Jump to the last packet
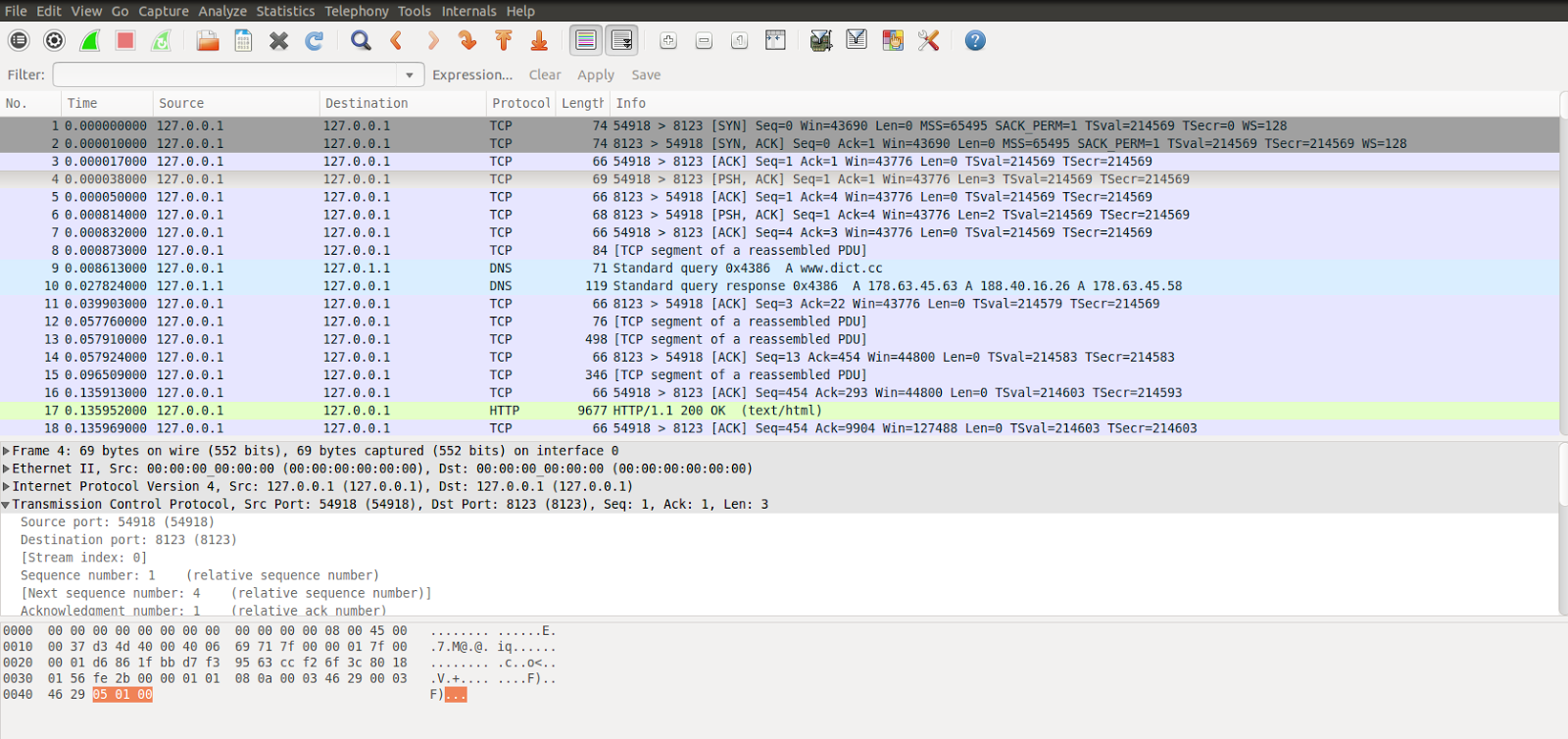Screen dimensions: 1568x739 [x=539, y=40]
